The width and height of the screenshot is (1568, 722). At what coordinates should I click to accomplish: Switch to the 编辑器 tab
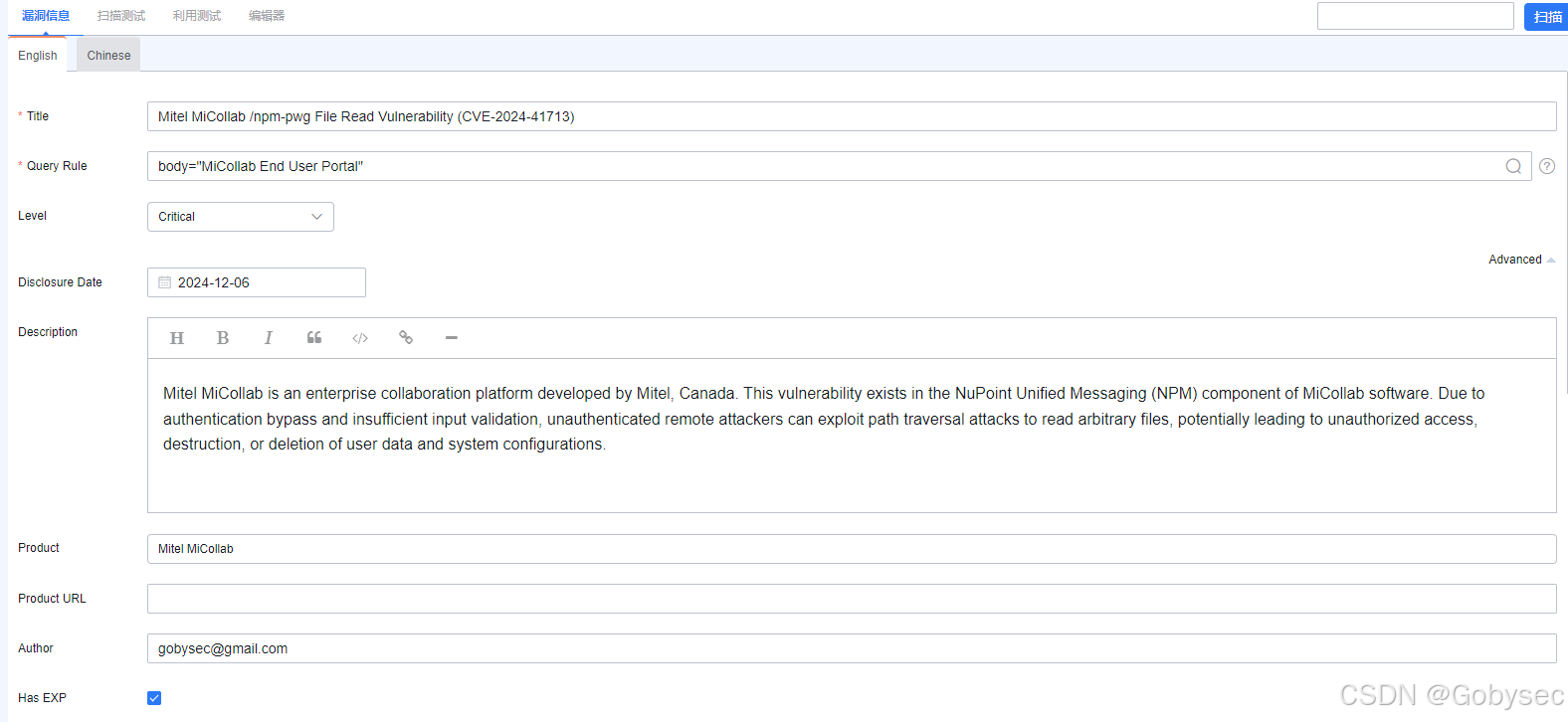[x=267, y=16]
